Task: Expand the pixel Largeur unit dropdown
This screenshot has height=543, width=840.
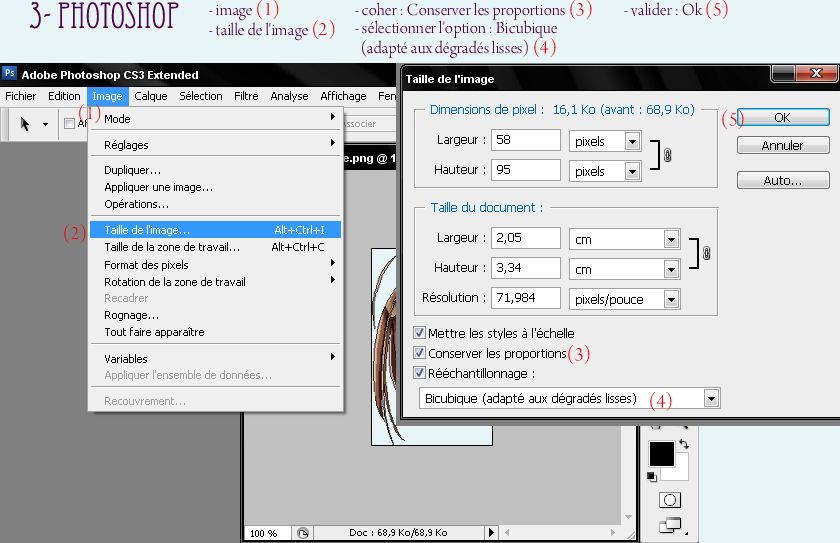Action: click(631, 142)
